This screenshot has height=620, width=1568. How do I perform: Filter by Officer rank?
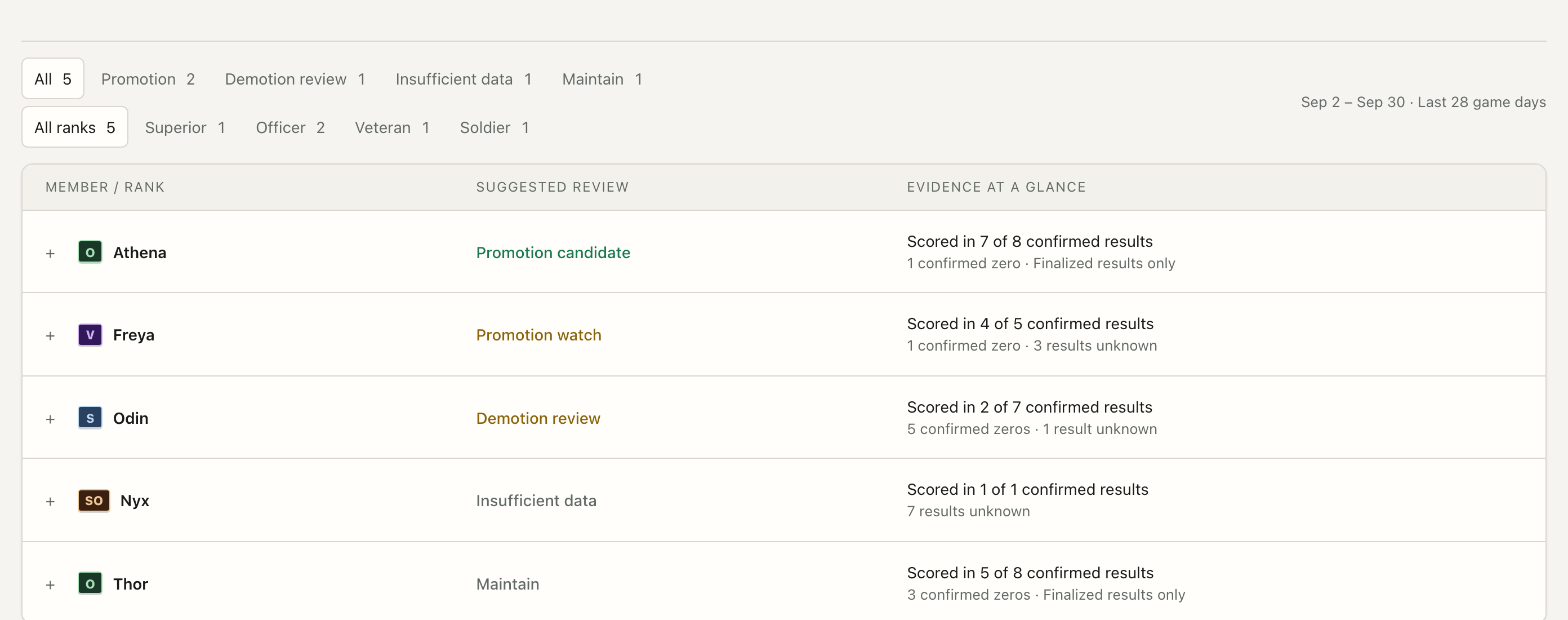[291, 128]
